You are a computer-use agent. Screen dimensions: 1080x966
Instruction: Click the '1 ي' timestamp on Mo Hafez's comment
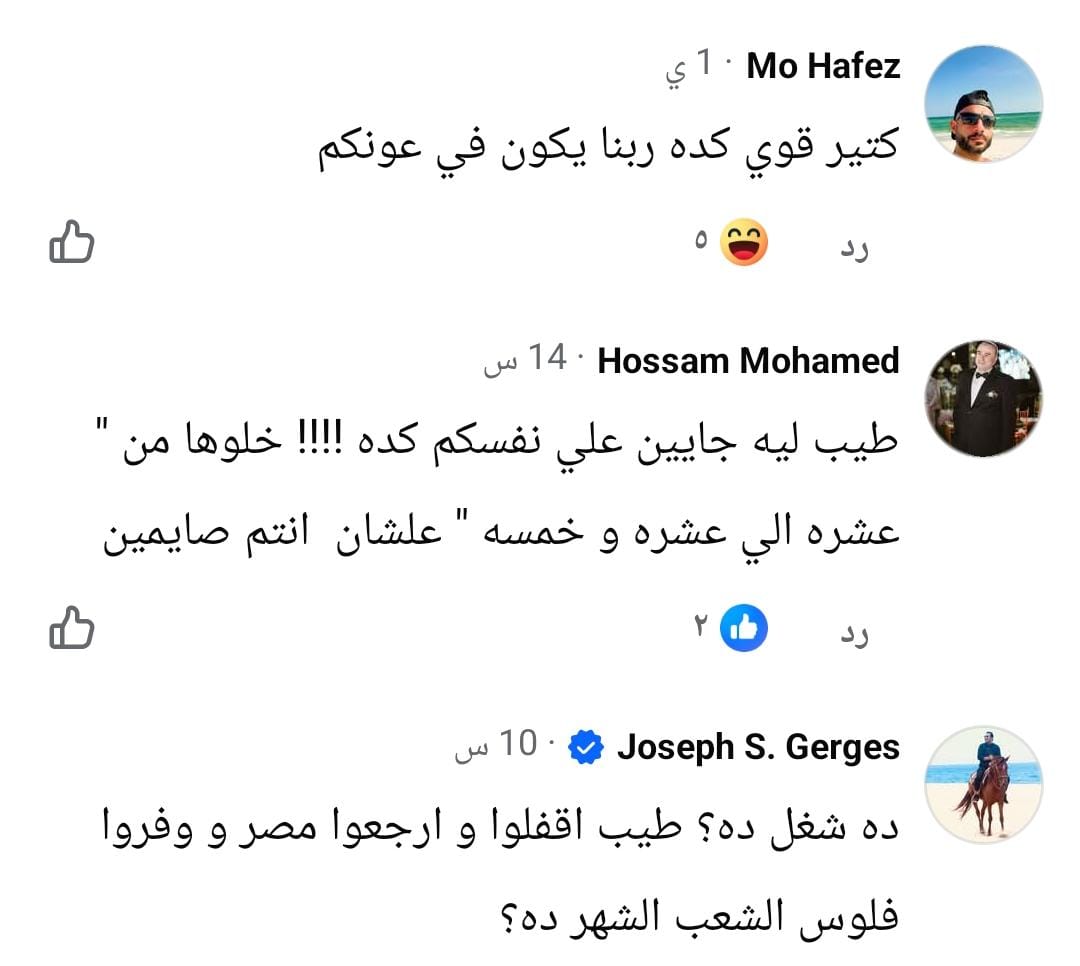click(691, 67)
